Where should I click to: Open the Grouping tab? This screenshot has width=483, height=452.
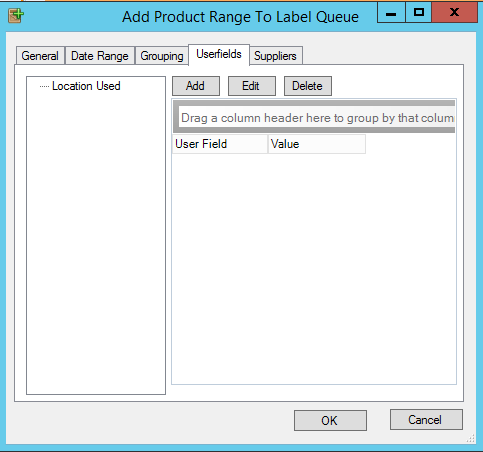[162, 56]
